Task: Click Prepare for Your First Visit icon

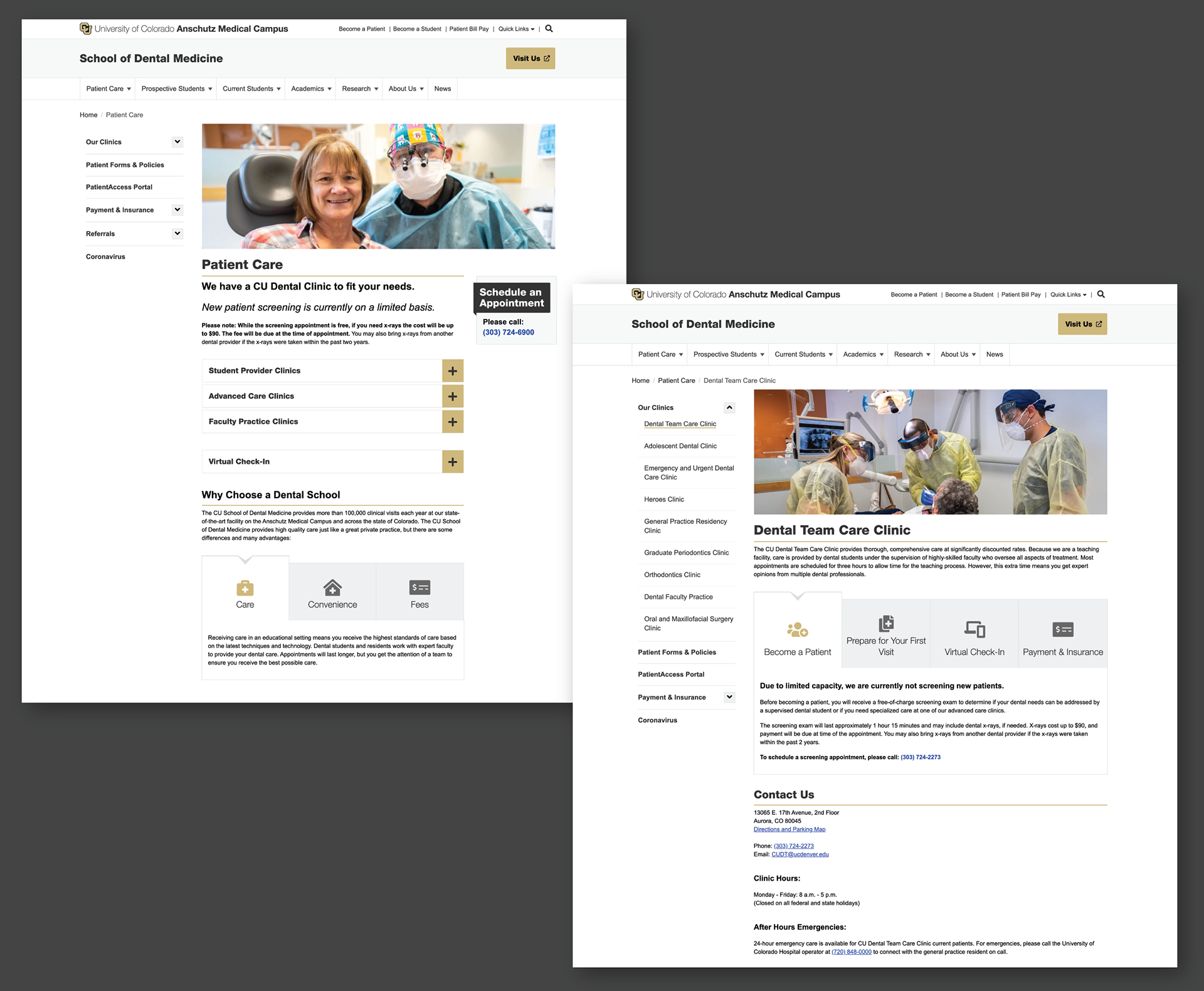Action: pos(886,624)
